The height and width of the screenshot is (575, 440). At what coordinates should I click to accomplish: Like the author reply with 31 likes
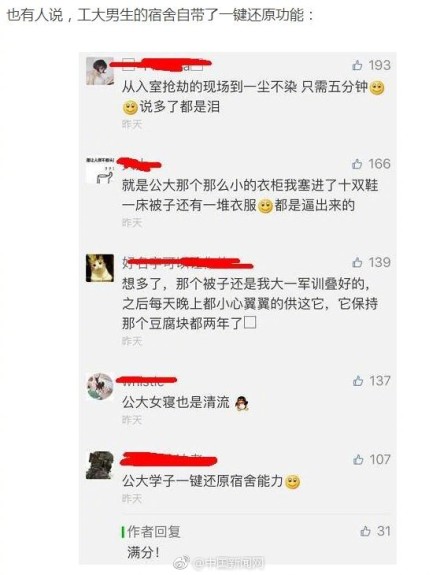[x=365, y=531]
